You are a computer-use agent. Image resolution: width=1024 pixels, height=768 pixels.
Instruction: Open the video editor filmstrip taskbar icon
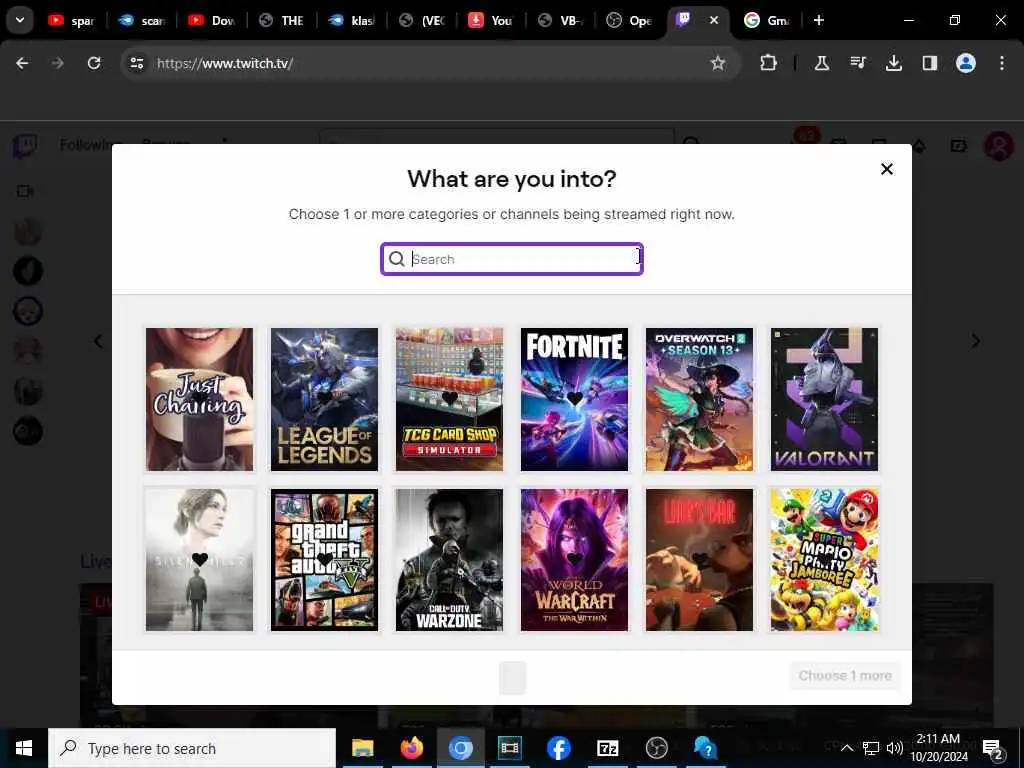pyautogui.click(x=509, y=748)
